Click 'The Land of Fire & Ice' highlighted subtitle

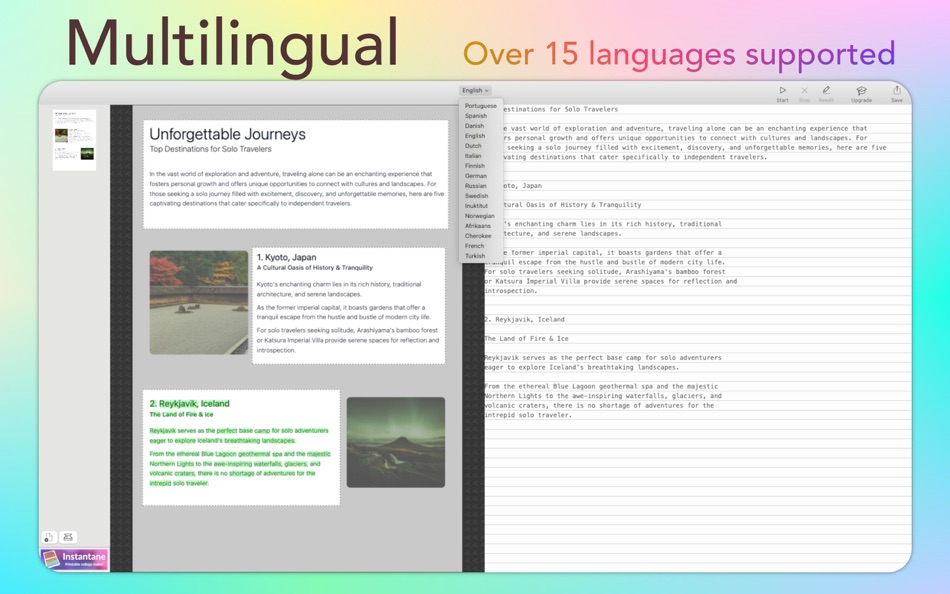pos(181,415)
